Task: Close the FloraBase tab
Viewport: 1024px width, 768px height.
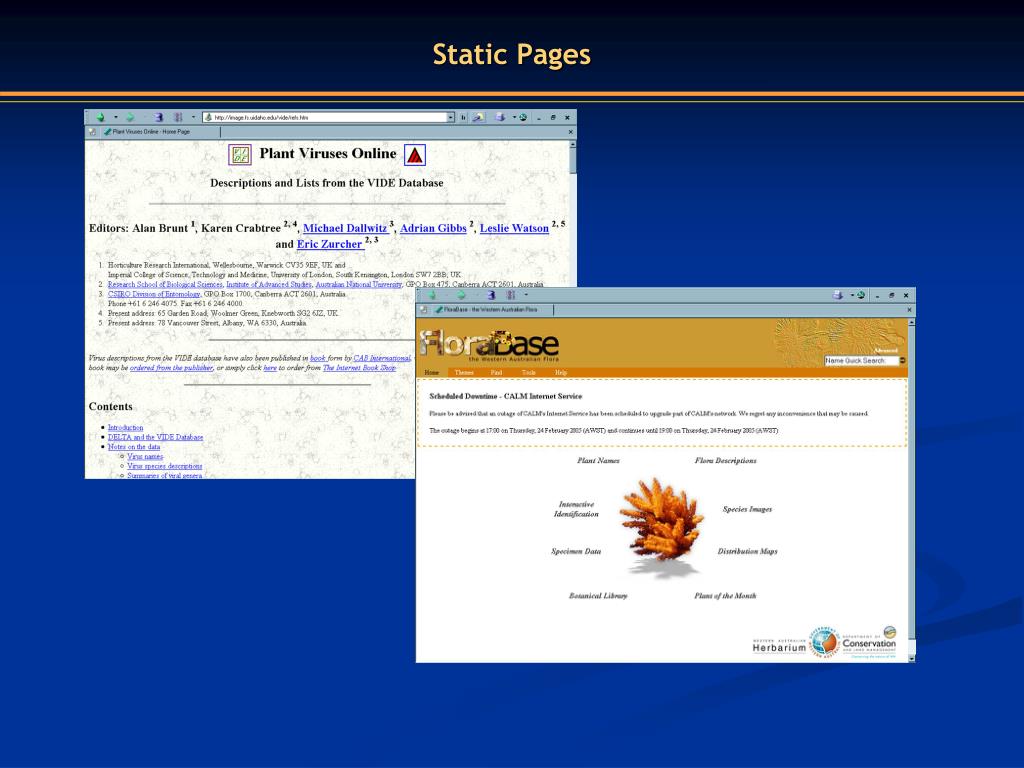Action: [909, 310]
